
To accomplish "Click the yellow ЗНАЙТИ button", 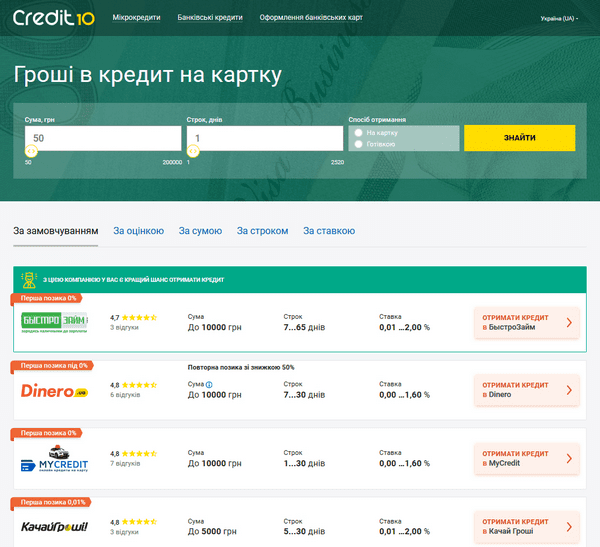I will (x=519, y=138).
